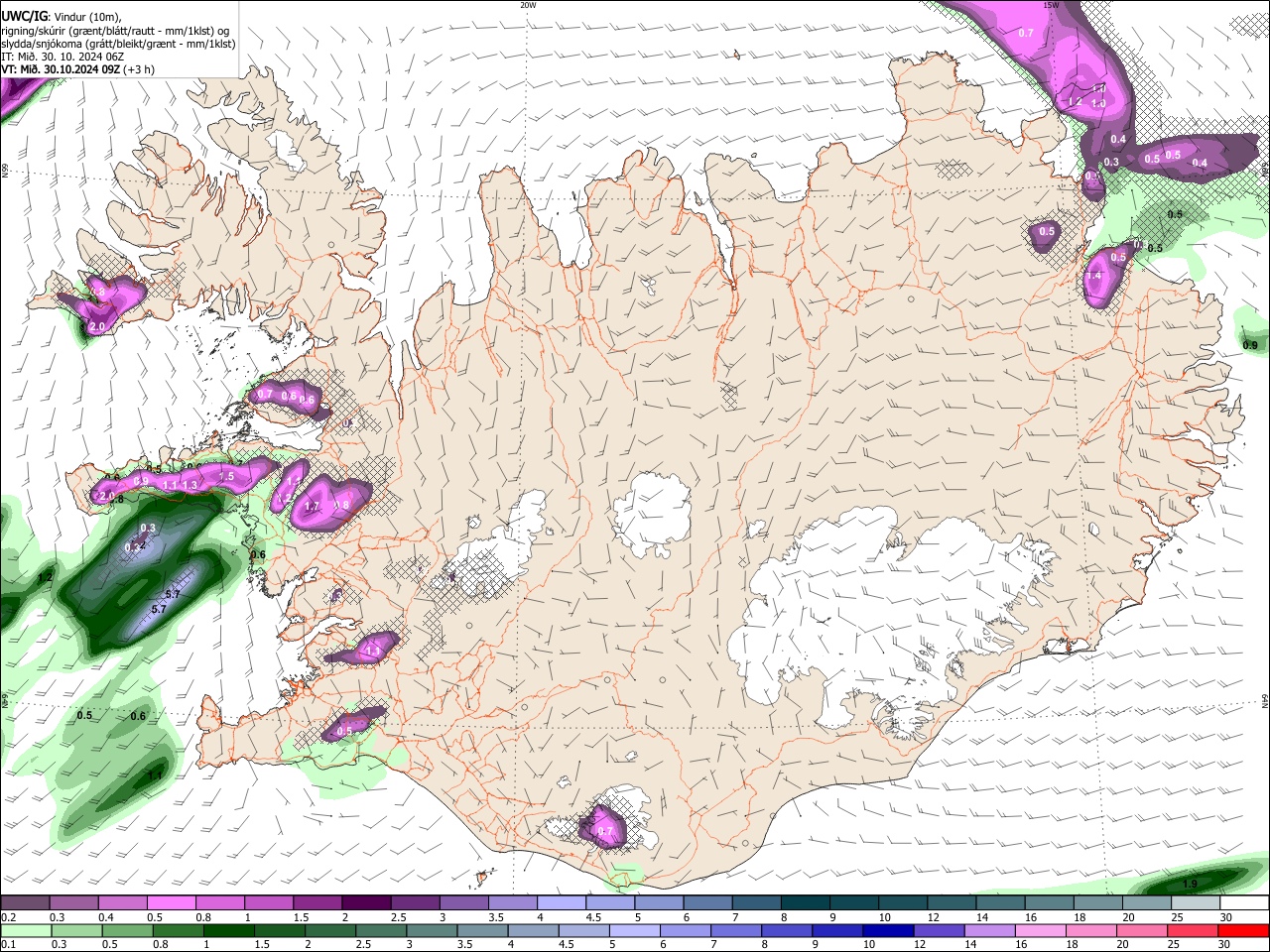Select the snow legend swatch between 12 and 14

(952, 902)
